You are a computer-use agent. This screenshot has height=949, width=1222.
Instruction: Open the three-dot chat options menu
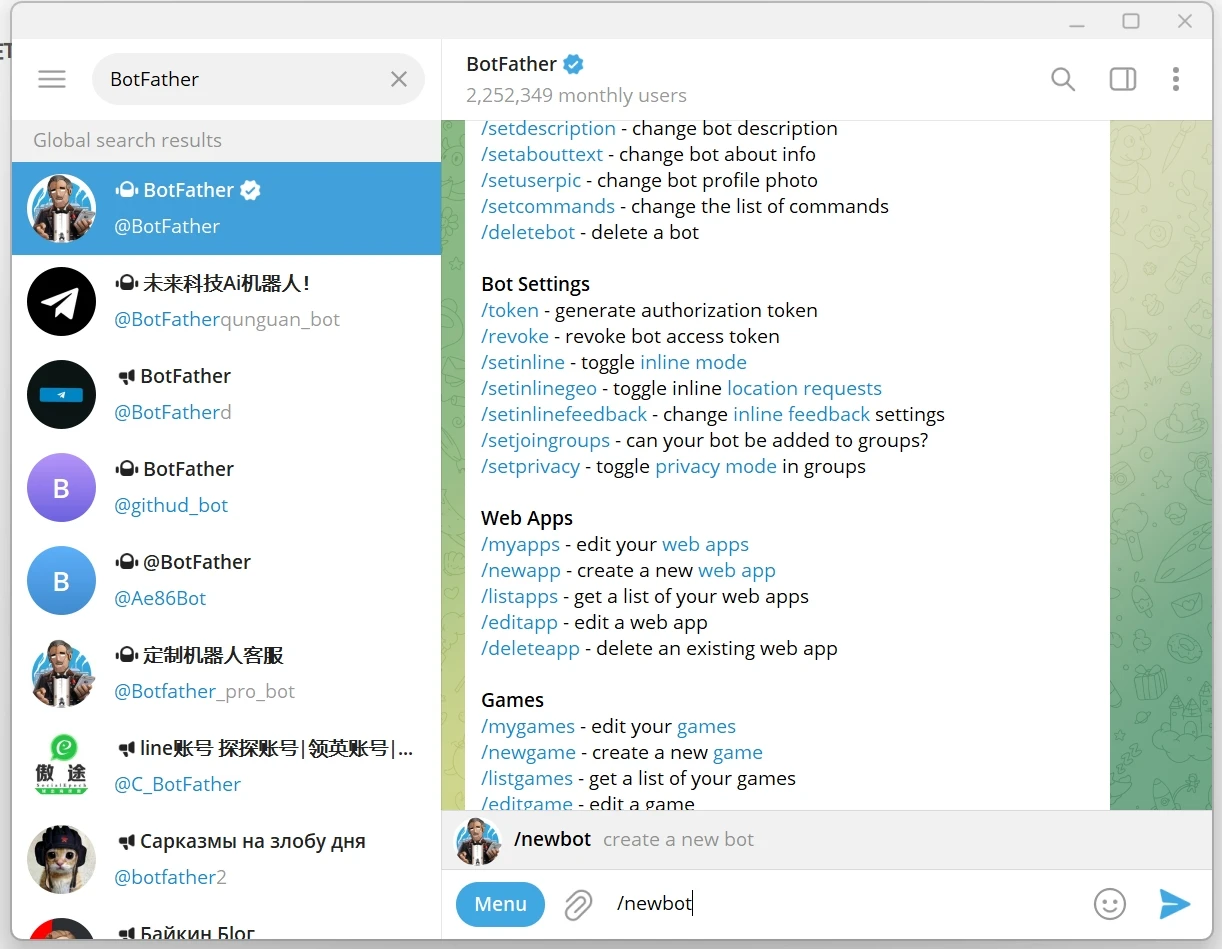tap(1175, 79)
